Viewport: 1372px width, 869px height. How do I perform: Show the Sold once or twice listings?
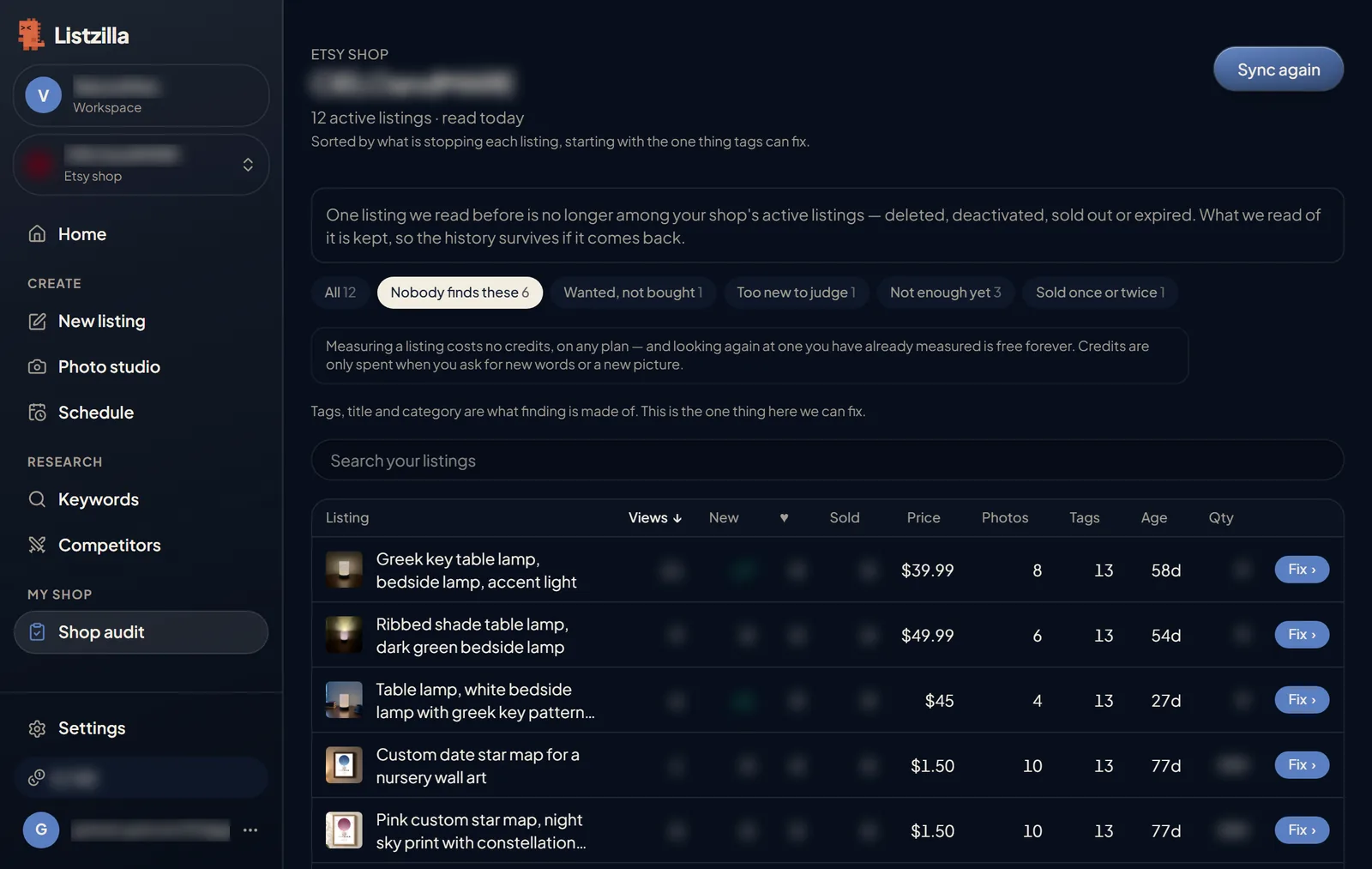tap(1100, 293)
